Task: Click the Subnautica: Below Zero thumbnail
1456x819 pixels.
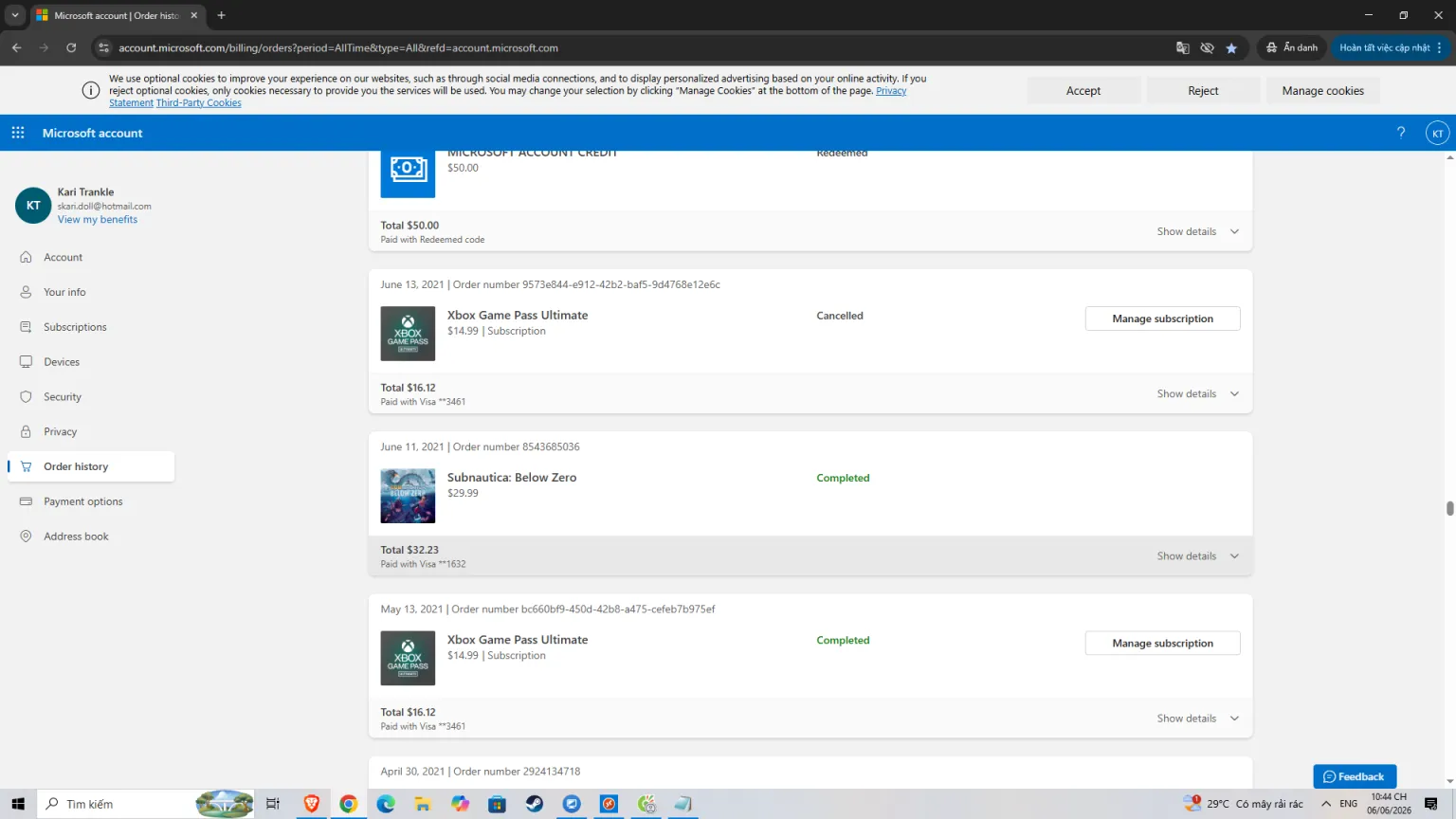Action: pos(408,496)
